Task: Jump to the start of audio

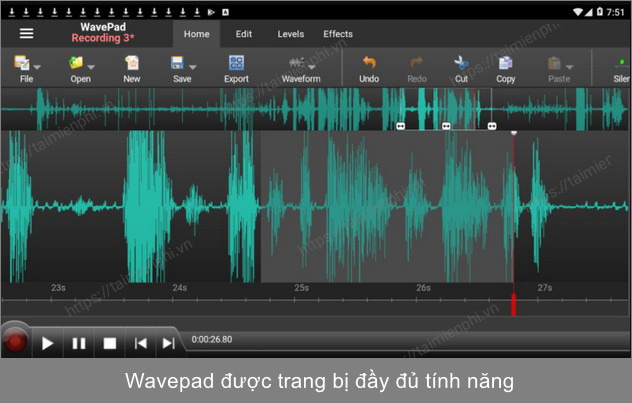Action: coord(141,343)
